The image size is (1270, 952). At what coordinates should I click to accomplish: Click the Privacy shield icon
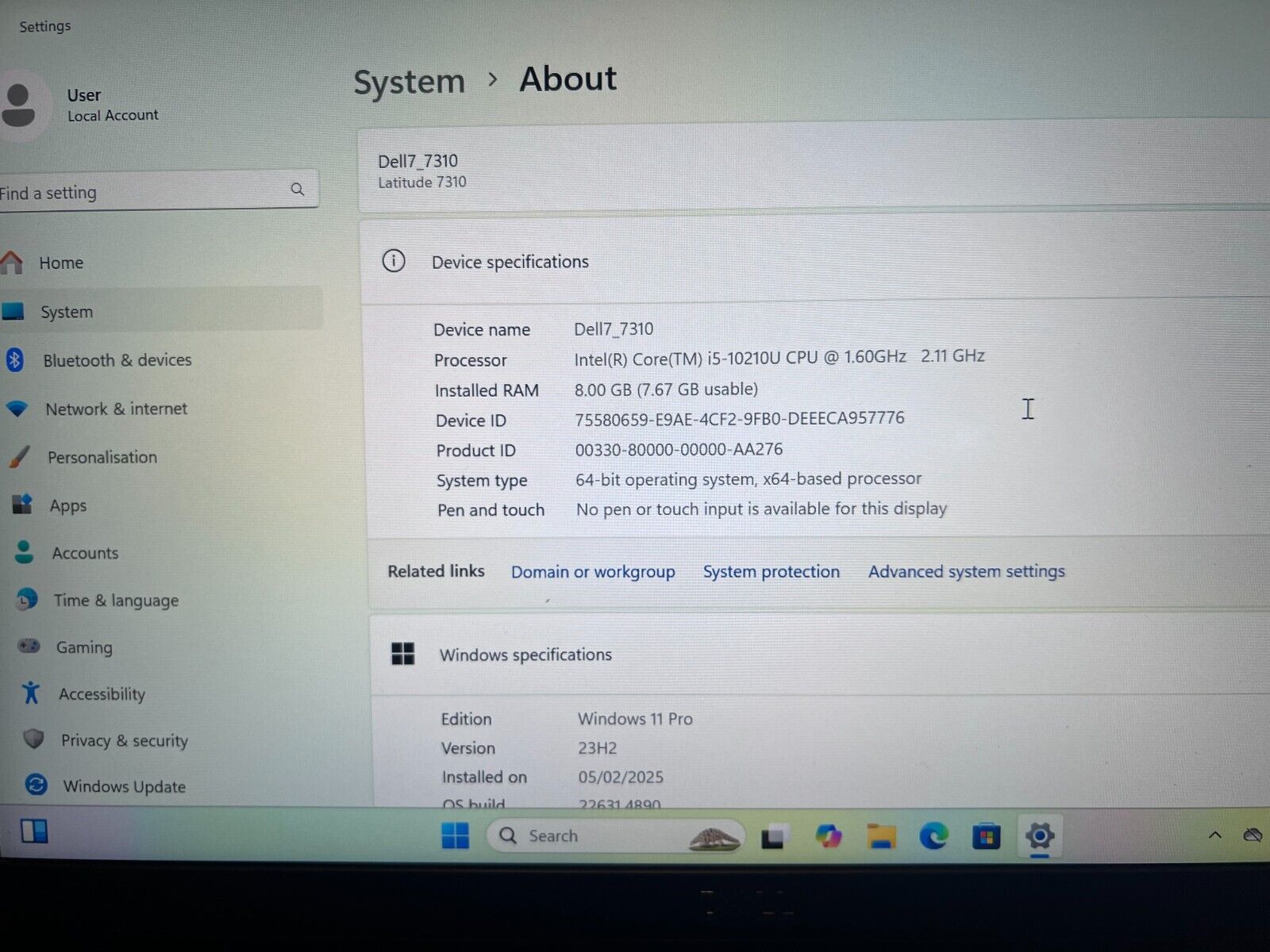pyautogui.click(x=33, y=739)
